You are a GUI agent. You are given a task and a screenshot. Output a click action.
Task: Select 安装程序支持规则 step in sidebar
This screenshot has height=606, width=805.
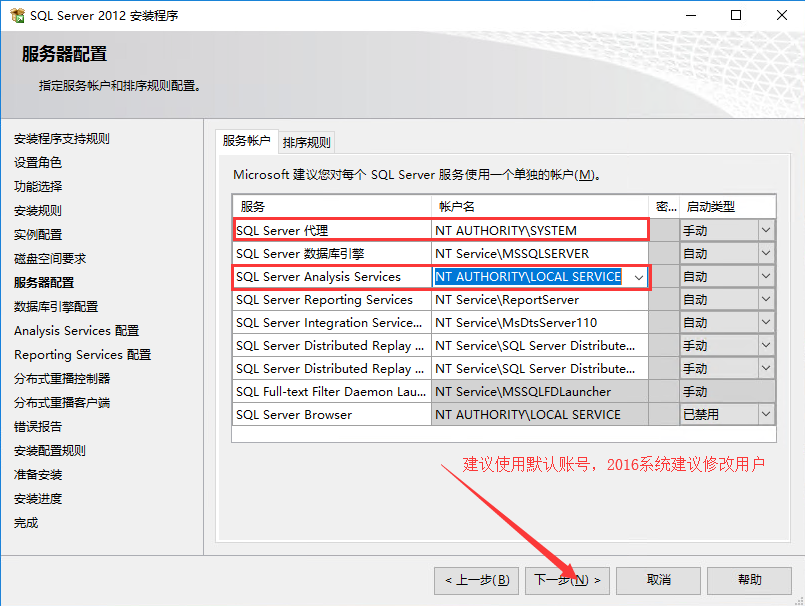point(62,139)
